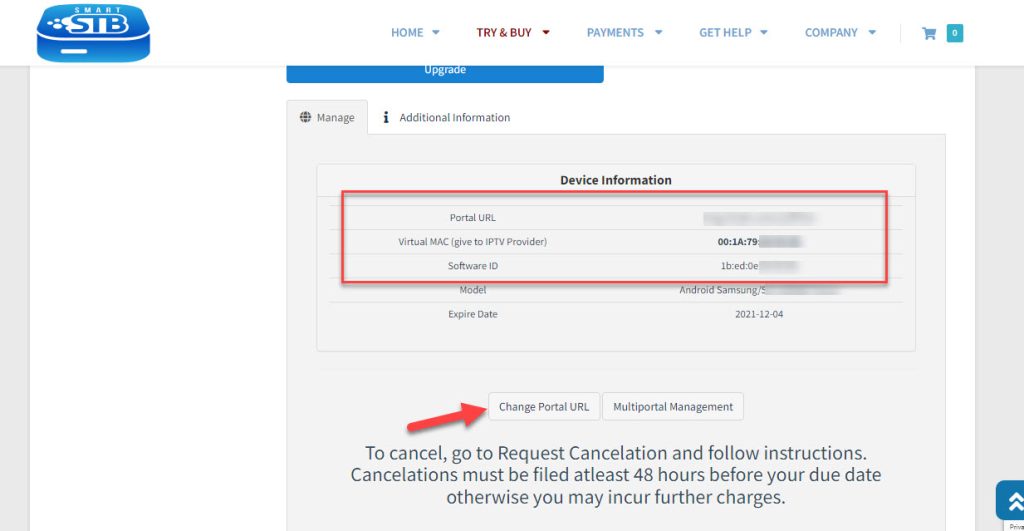Click the Change Portal URL button
Image resolution: width=1024 pixels, height=531 pixels.
544,407
